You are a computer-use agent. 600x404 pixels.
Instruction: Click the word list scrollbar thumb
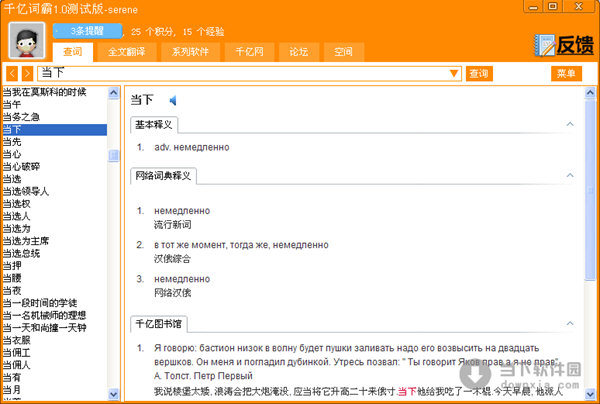pos(114,155)
